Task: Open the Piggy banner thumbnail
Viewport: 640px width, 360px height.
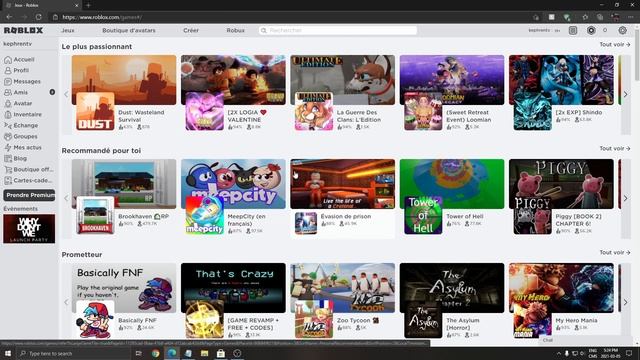Action: (x=561, y=184)
